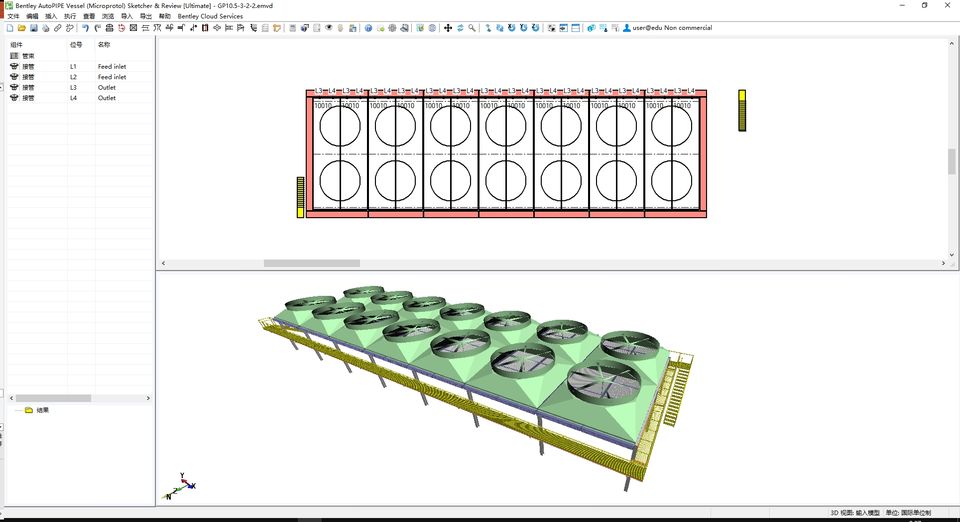Click the user account icon
960x522 pixels.
click(x=627, y=28)
